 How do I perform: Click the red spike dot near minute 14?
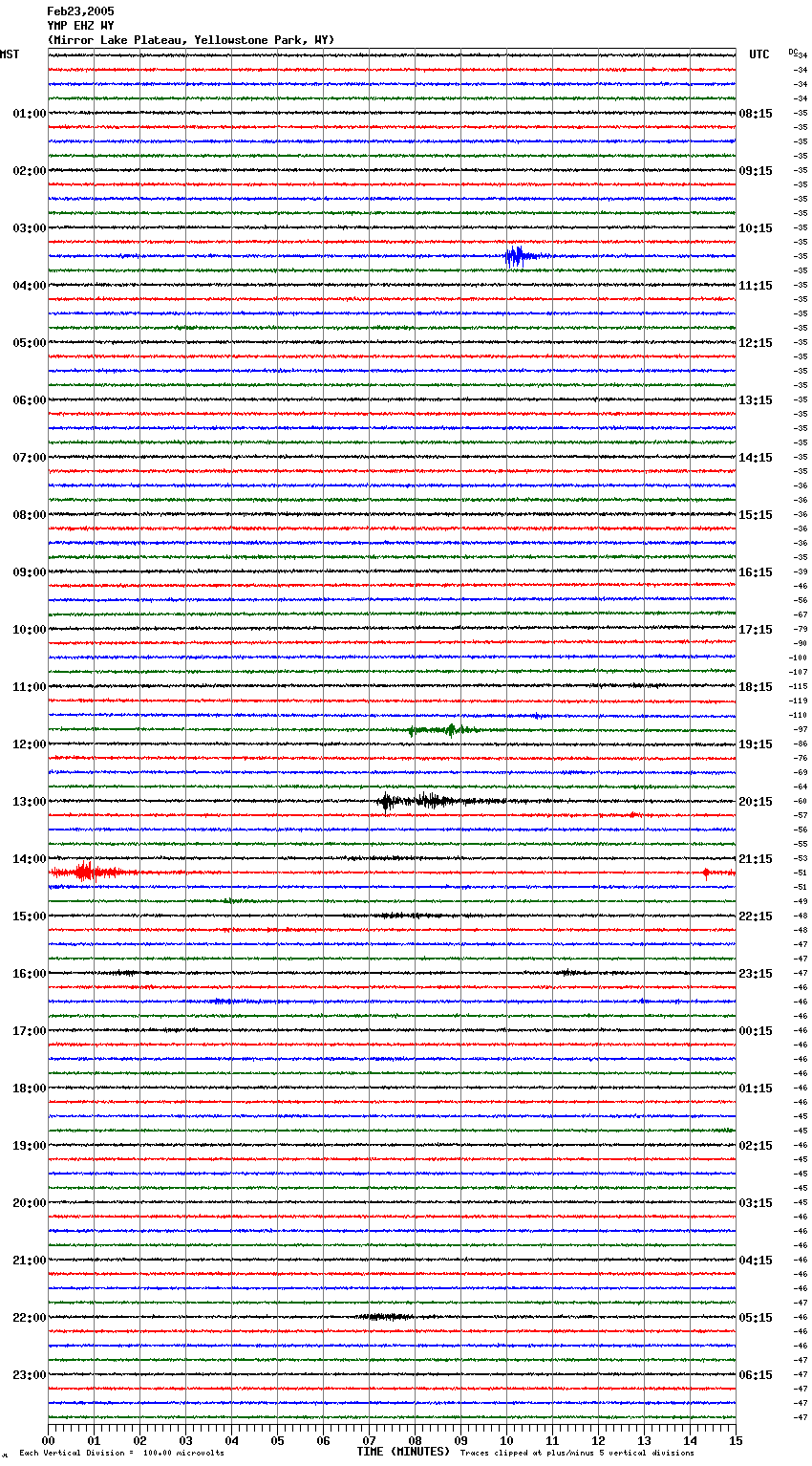click(x=706, y=873)
